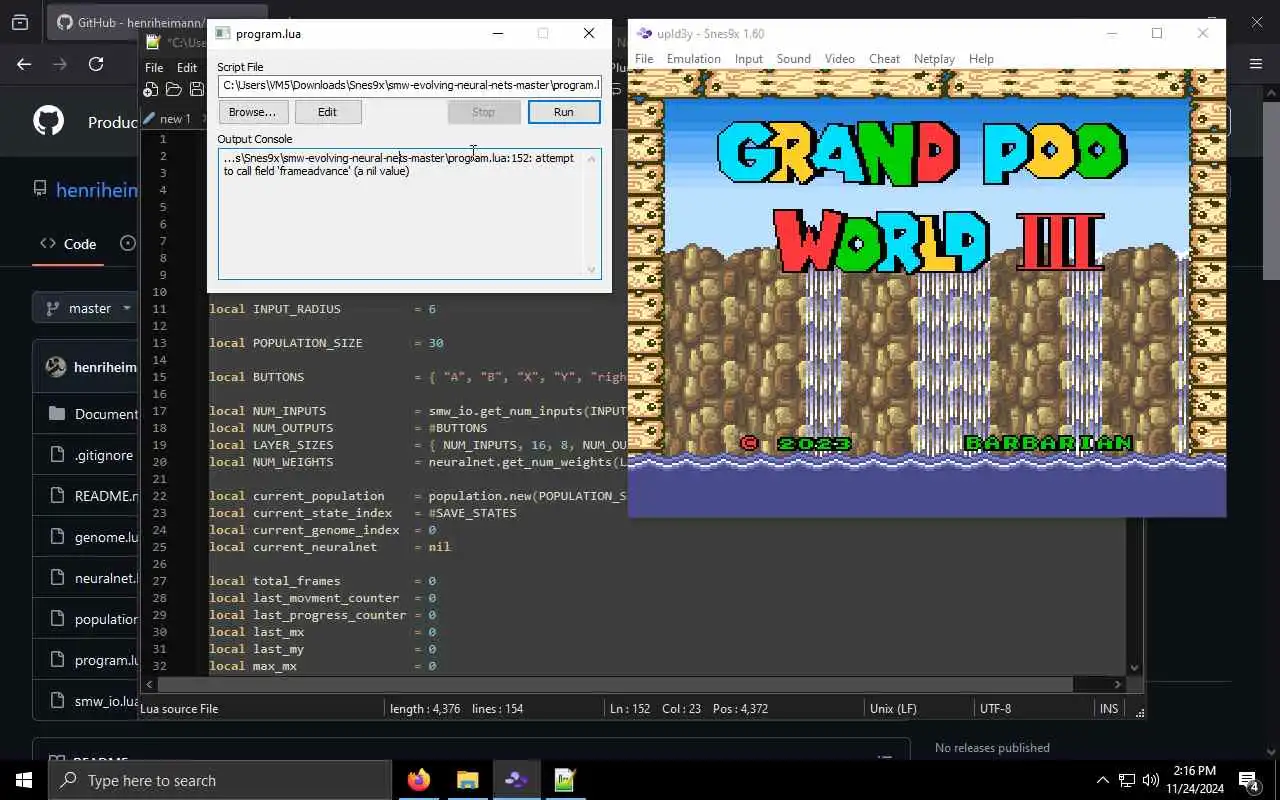Click code line 11 INPUT_RADIUS

point(322,309)
